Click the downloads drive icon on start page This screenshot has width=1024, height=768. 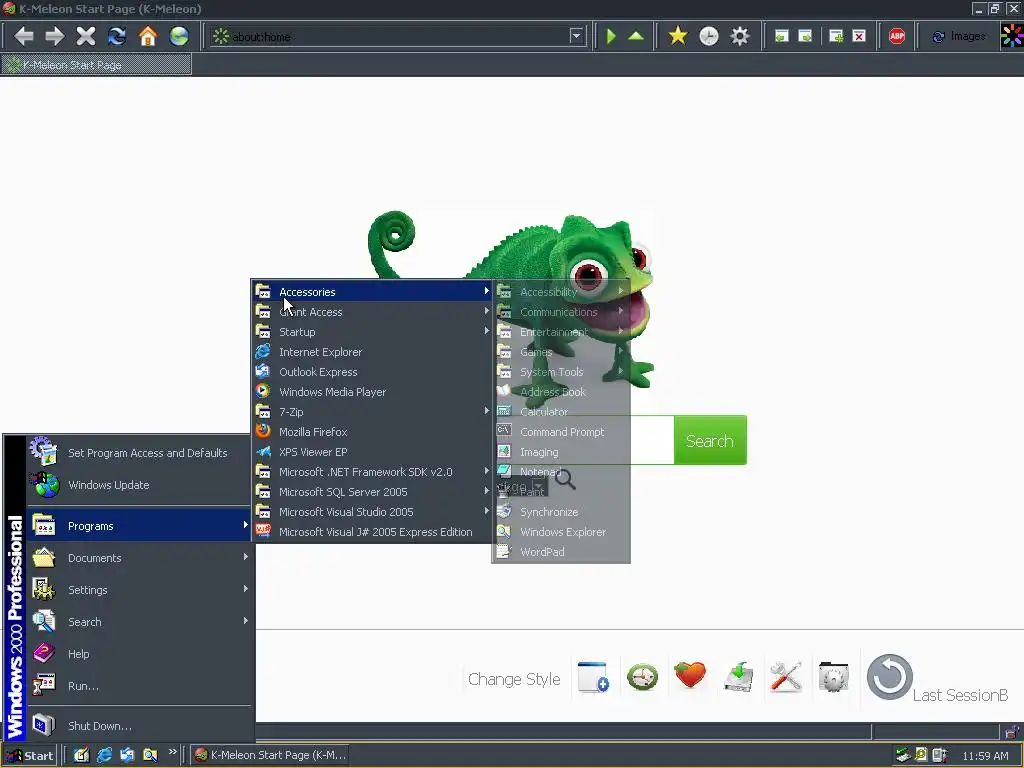pos(739,677)
